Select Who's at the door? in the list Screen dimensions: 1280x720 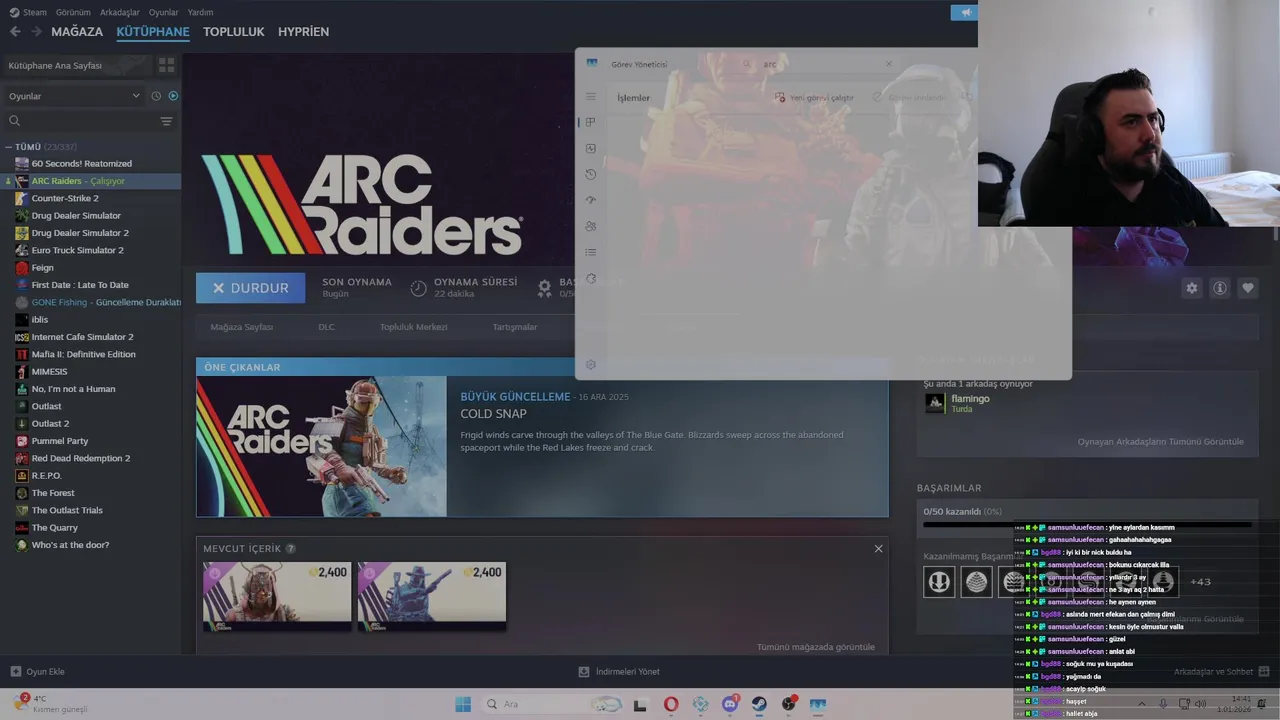tap(70, 545)
